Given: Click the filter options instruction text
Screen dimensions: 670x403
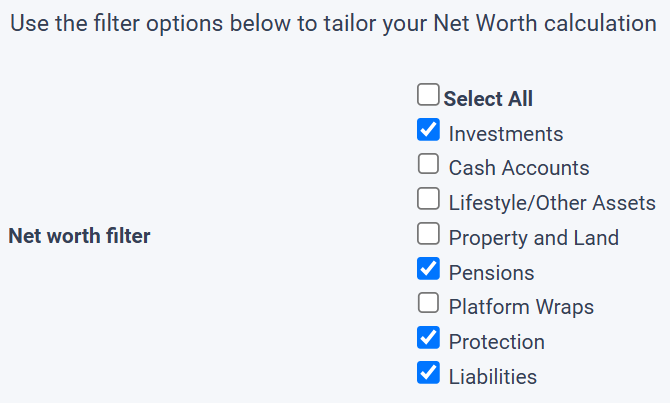Looking at the screenshot, I should click(333, 23).
